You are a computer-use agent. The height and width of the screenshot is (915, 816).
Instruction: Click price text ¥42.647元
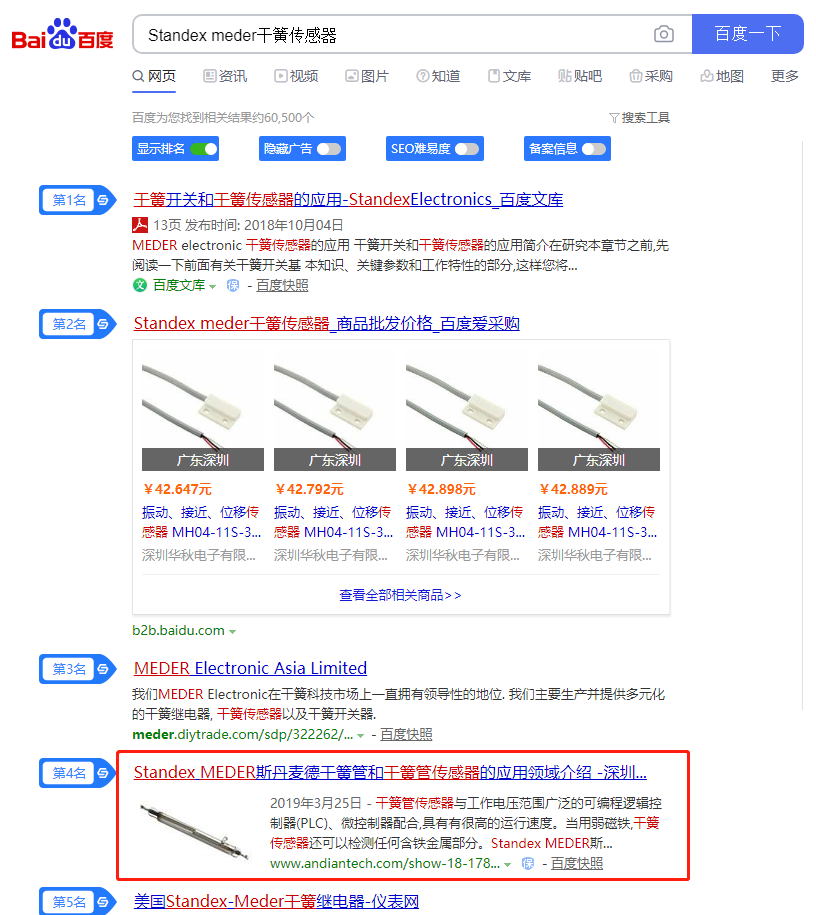[x=177, y=489]
